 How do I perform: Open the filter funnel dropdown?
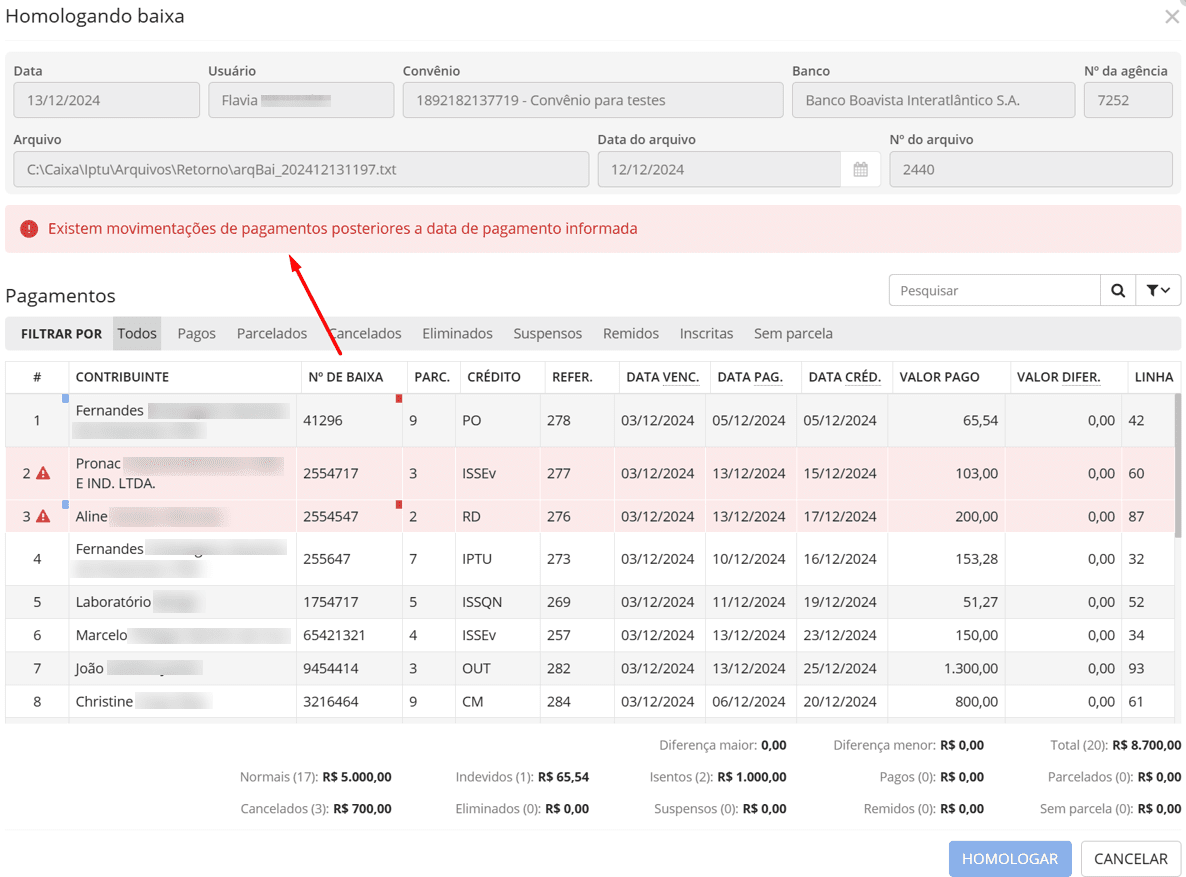1158,290
